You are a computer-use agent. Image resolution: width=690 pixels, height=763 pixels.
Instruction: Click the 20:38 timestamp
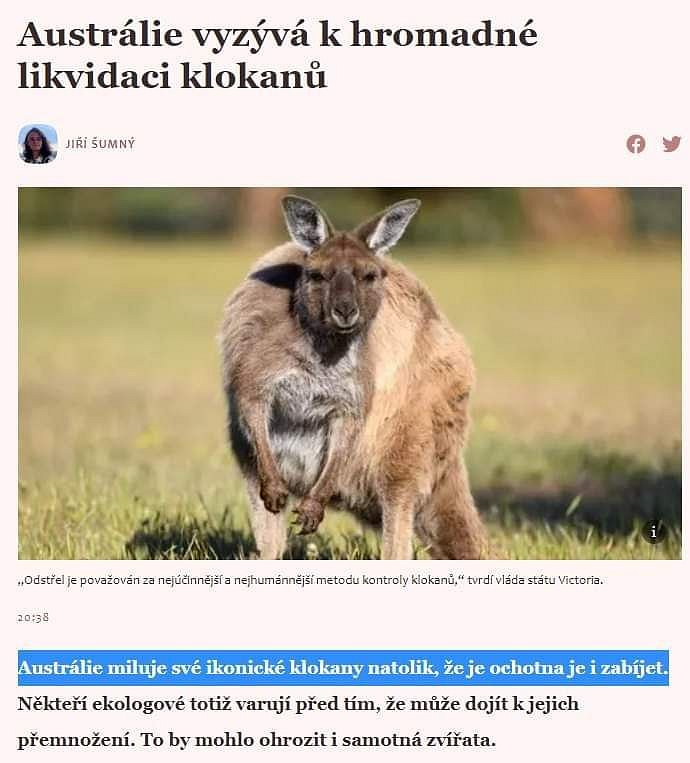coord(33,618)
